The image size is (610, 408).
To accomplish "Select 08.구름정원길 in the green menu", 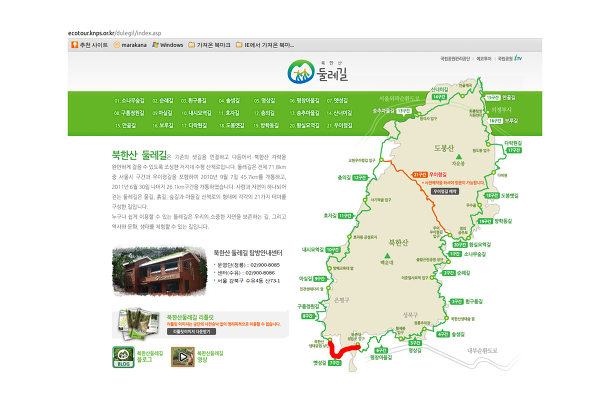I will (x=129, y=113).
